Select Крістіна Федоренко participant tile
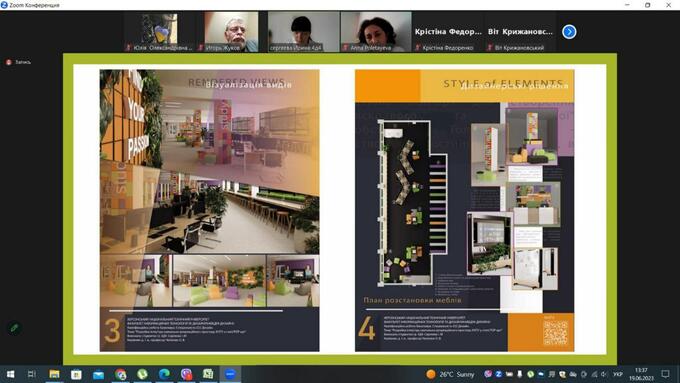The image size is (680, 383). pos(448,32)
